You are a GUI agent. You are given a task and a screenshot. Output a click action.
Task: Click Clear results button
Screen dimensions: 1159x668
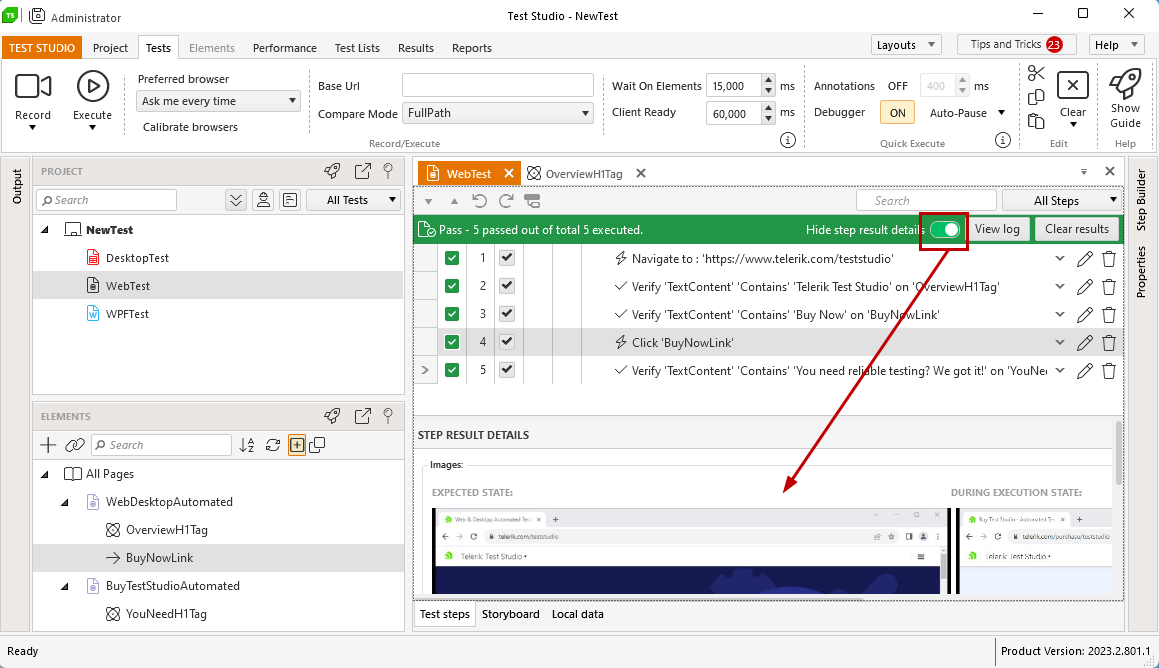[x=1076, y=229]
